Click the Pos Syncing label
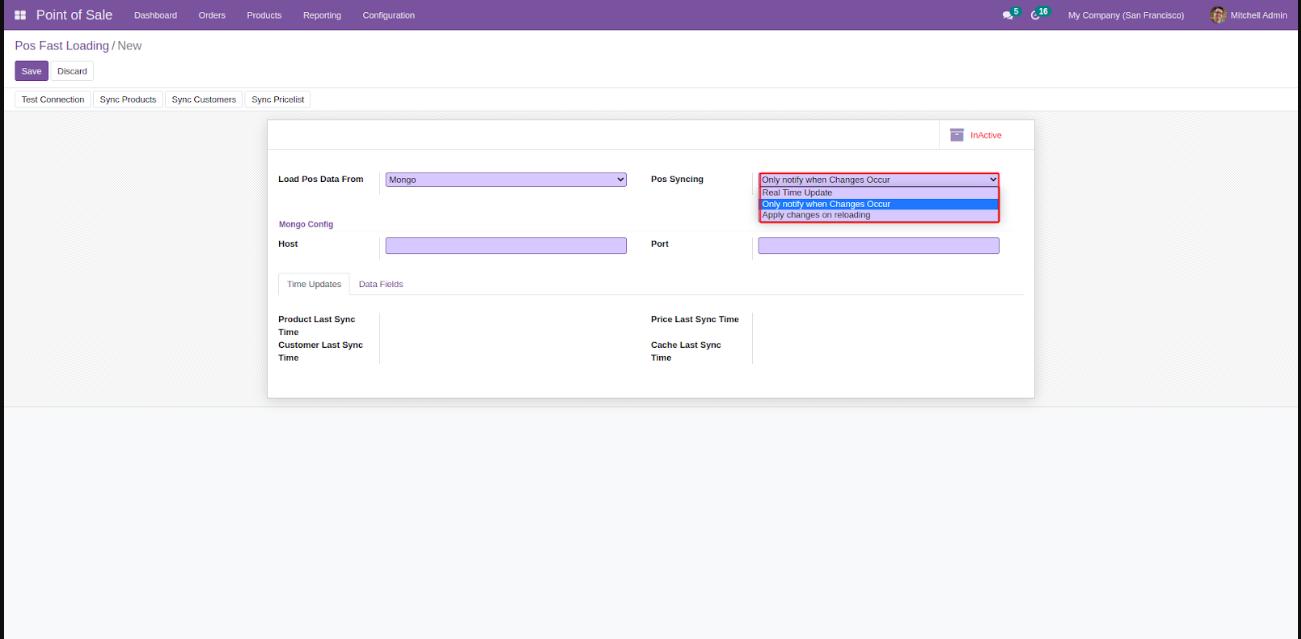Screen dimensions: 1301x639 (x=677, y=179)
